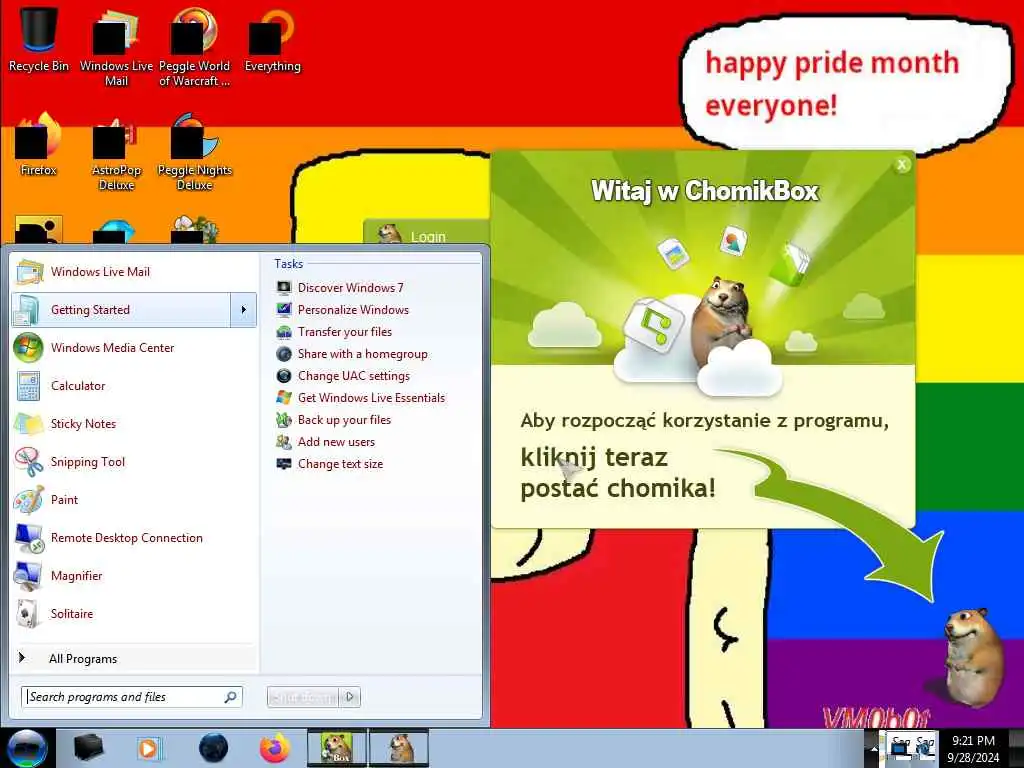Screen dimensions: 1024x768
Task: Open Recycle Bin desktop icon
Action: [x=39, y=38]
